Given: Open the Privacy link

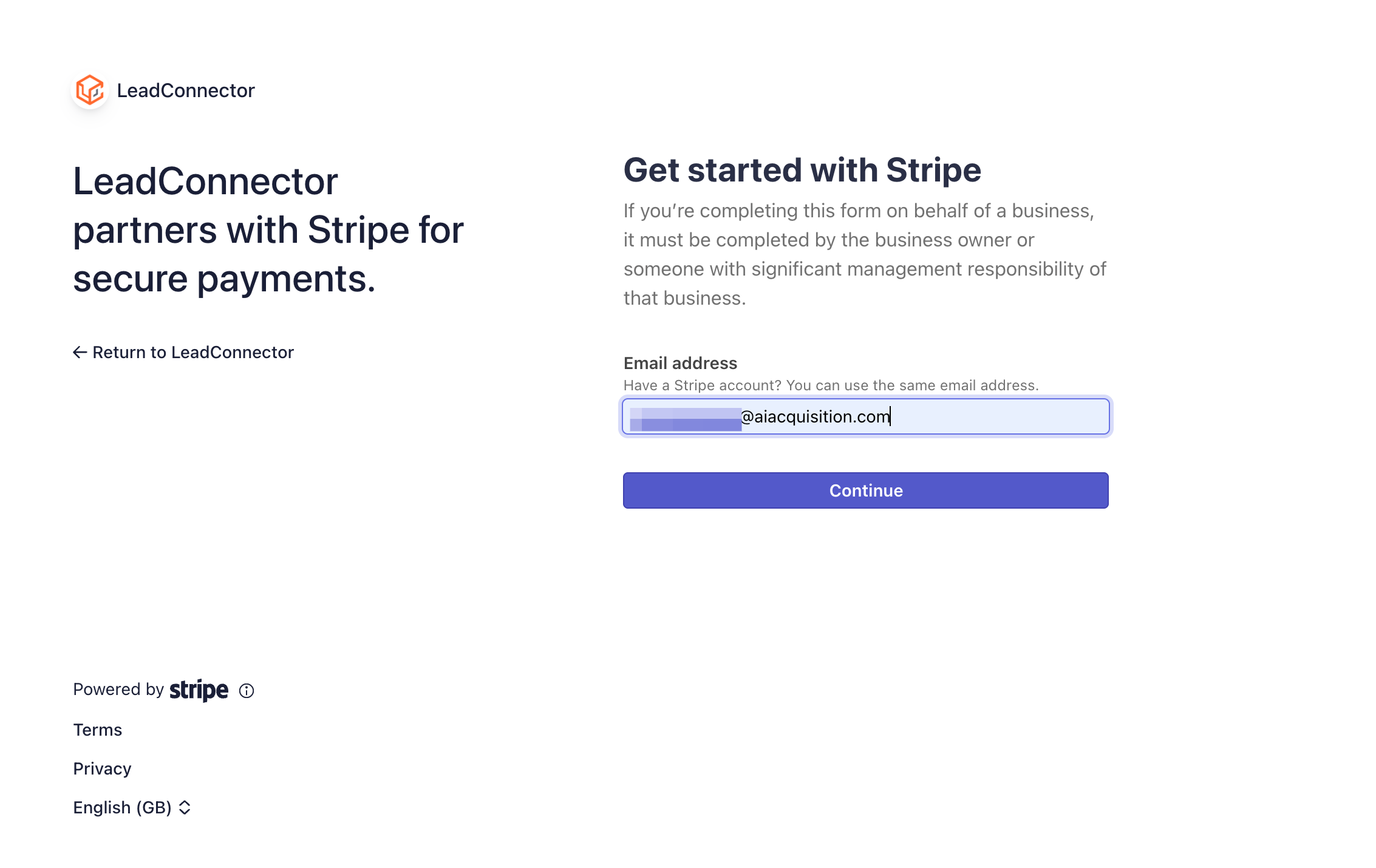Looking at the screenshot, I should [102, 768].
